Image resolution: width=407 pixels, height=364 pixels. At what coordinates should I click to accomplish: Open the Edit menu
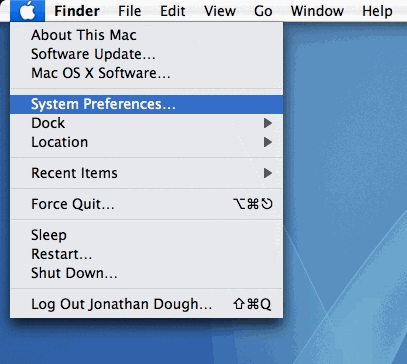click(x=173, y=11)
